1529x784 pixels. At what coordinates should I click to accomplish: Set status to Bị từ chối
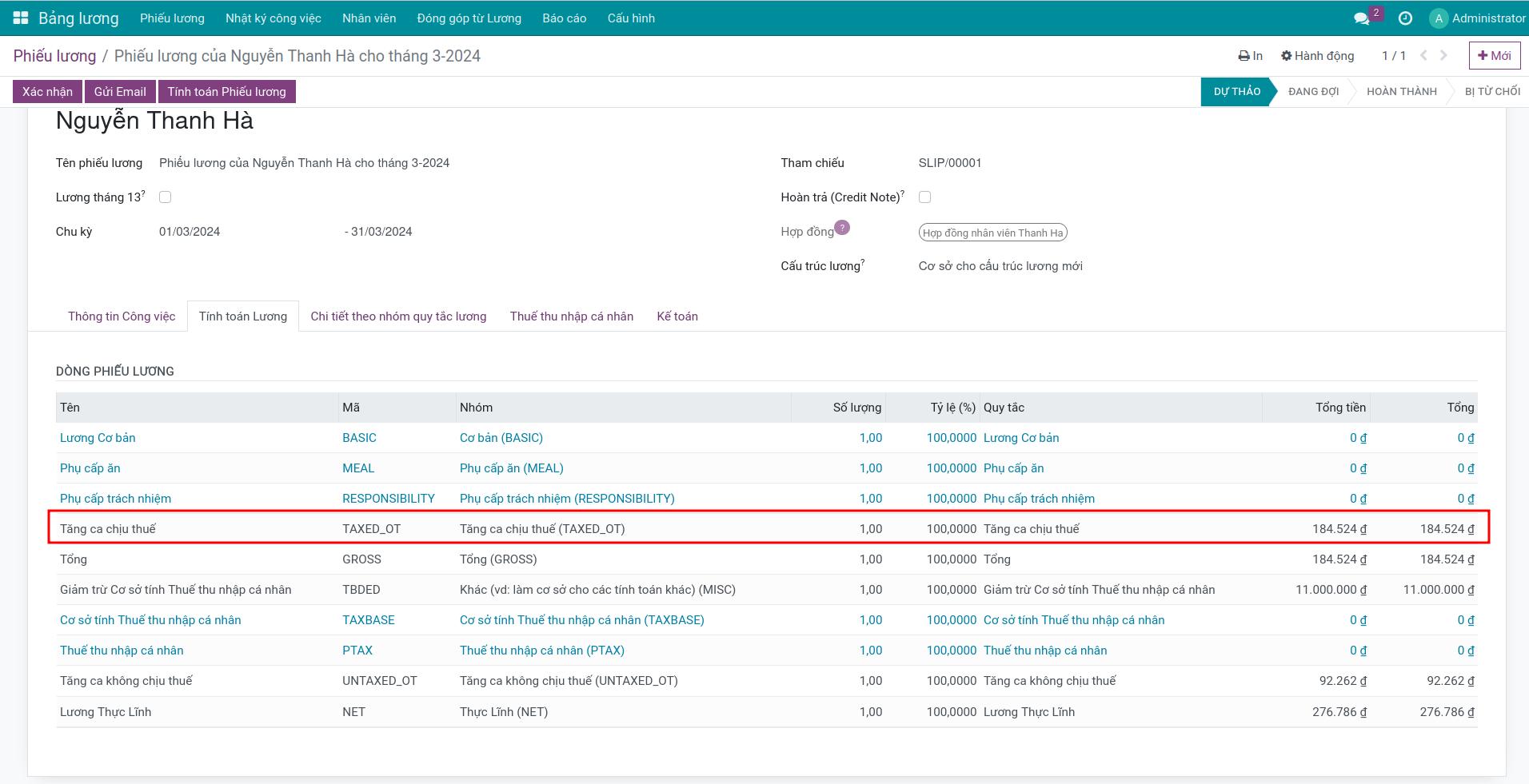pyautogui.click(x=1492, y=91)
